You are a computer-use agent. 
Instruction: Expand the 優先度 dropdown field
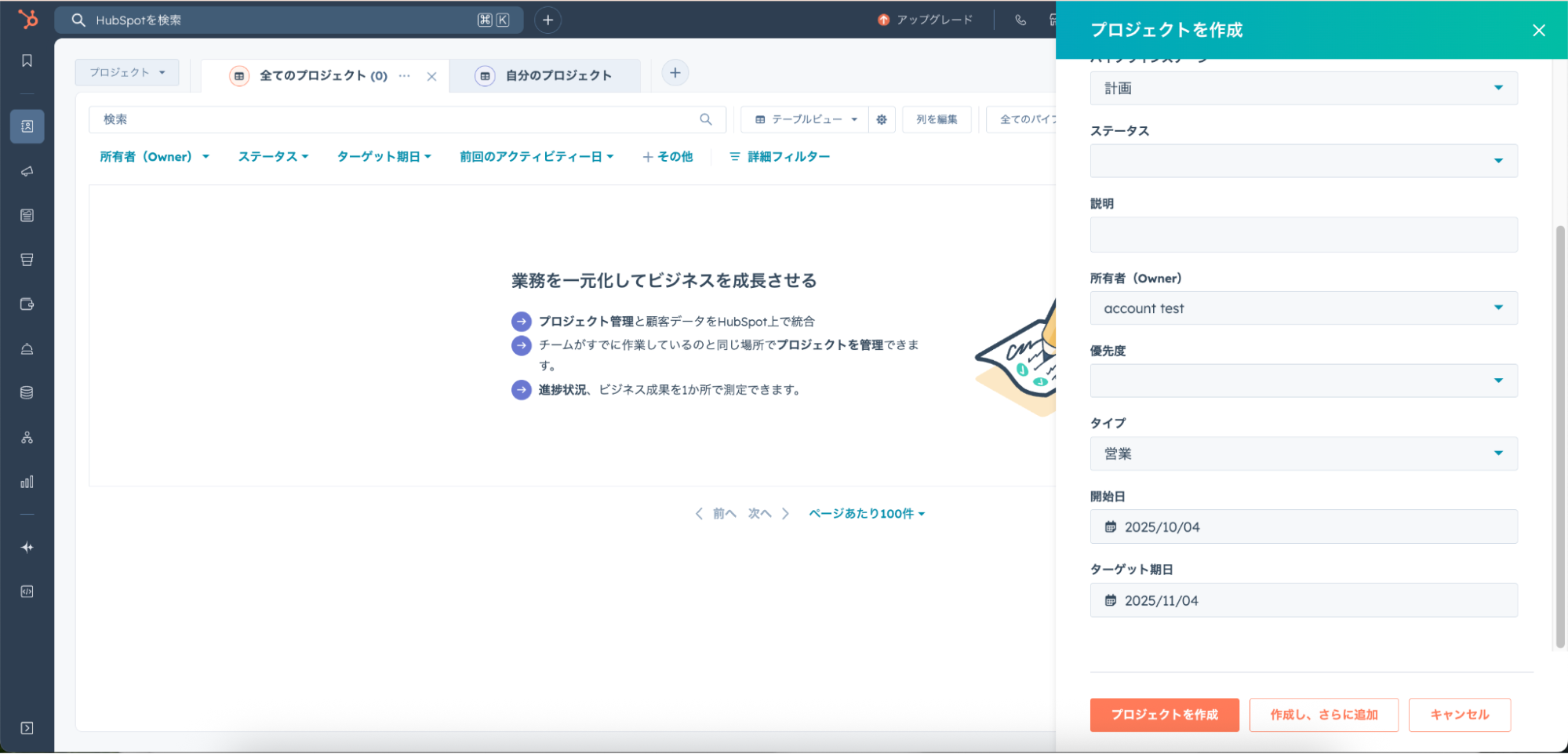coord(1303,381)
